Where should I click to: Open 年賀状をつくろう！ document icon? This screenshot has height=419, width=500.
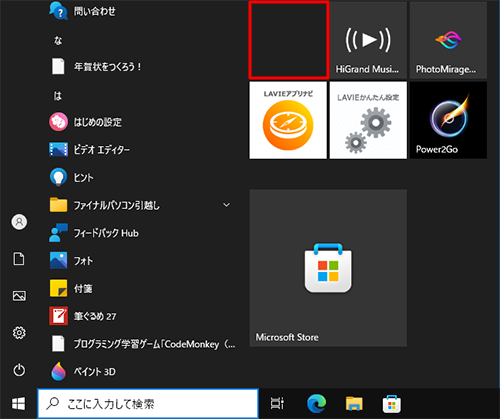click(x=58, y=66)
